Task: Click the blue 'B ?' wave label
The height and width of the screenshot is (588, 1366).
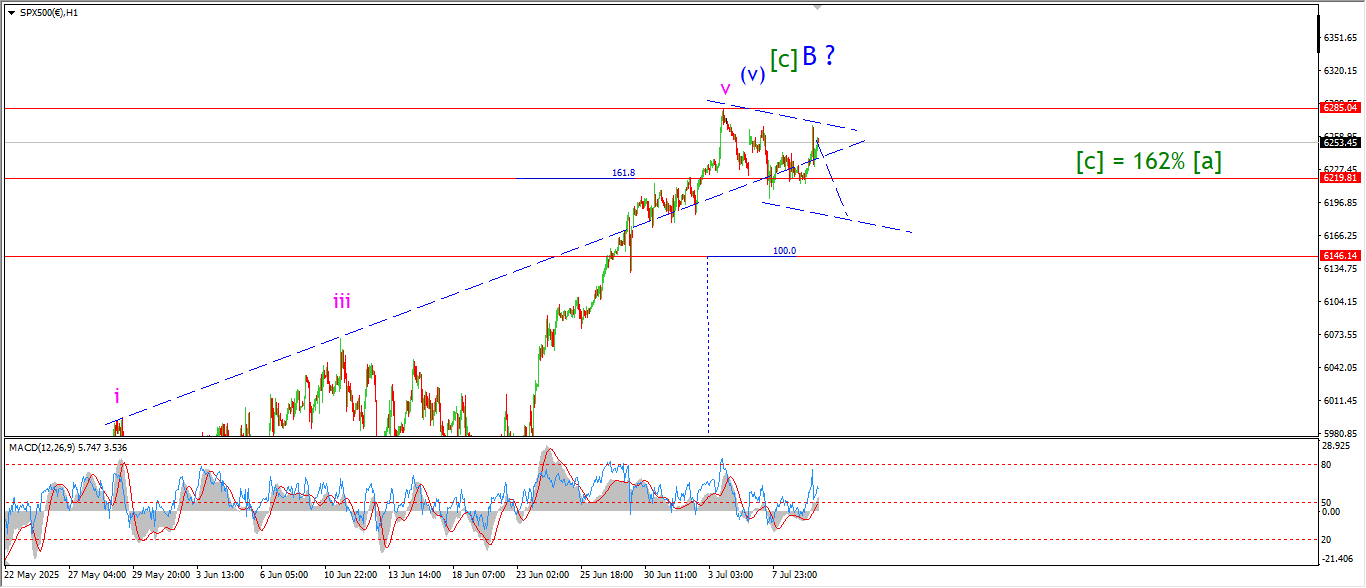Action: (x=818, y=57)
